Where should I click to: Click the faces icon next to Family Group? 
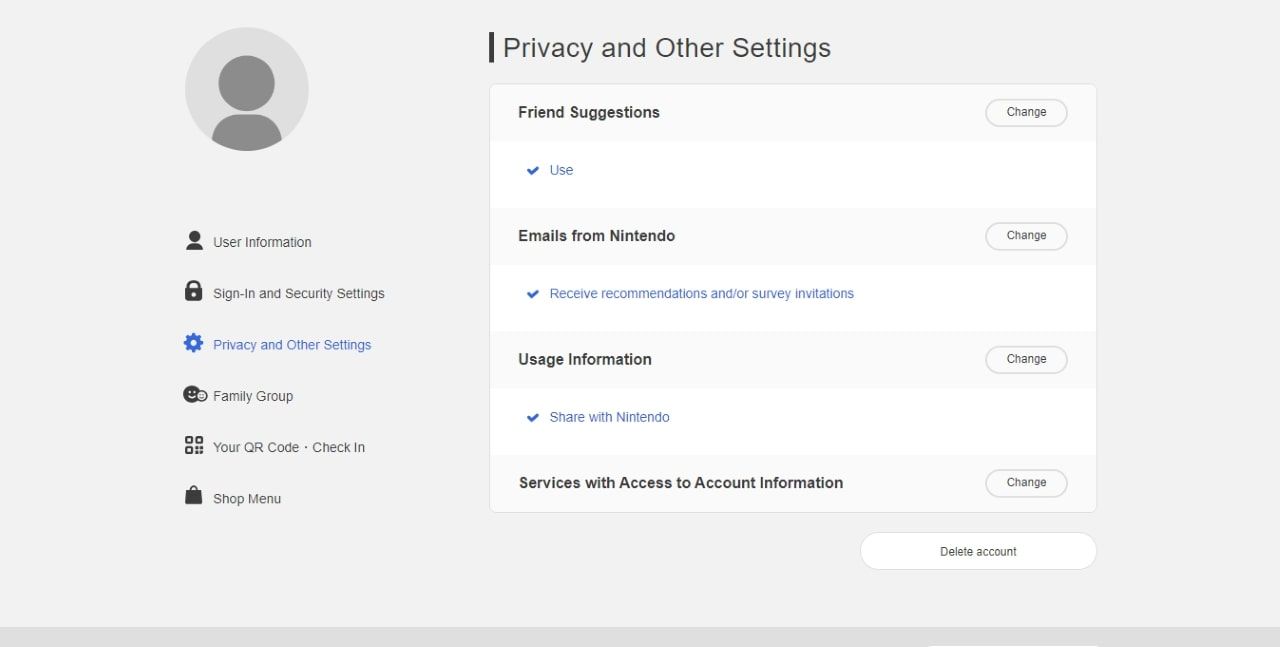[x=193, y=394]
